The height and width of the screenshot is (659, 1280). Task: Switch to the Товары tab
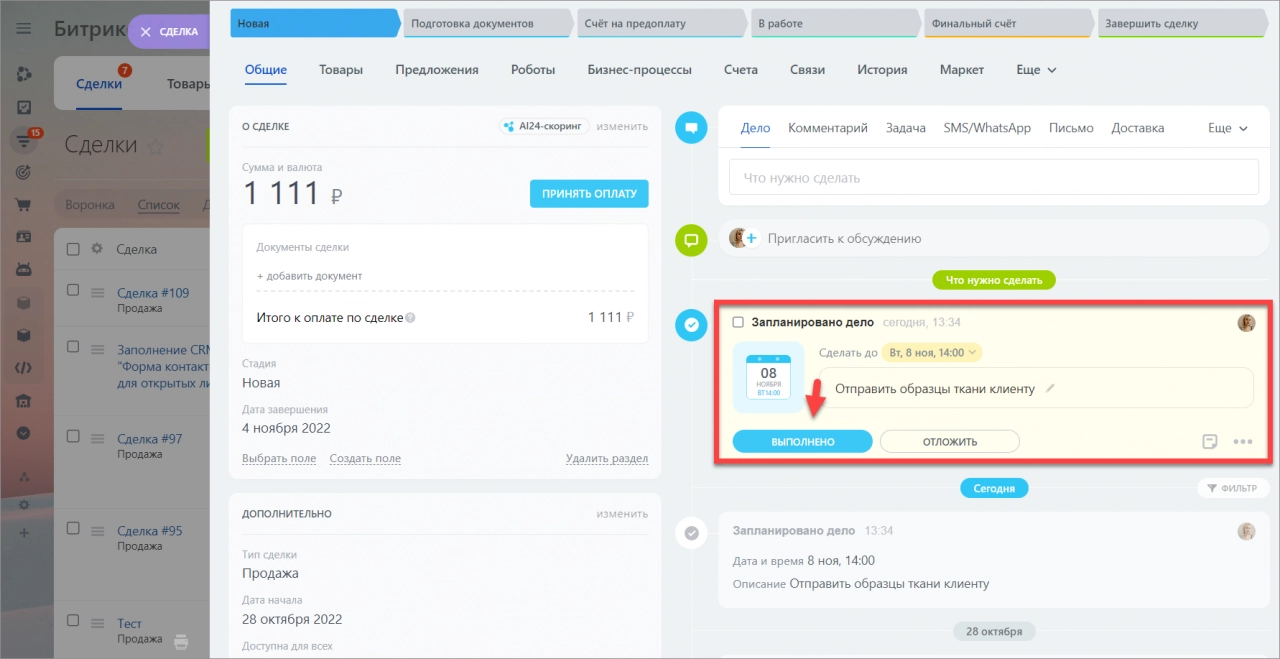341,70
